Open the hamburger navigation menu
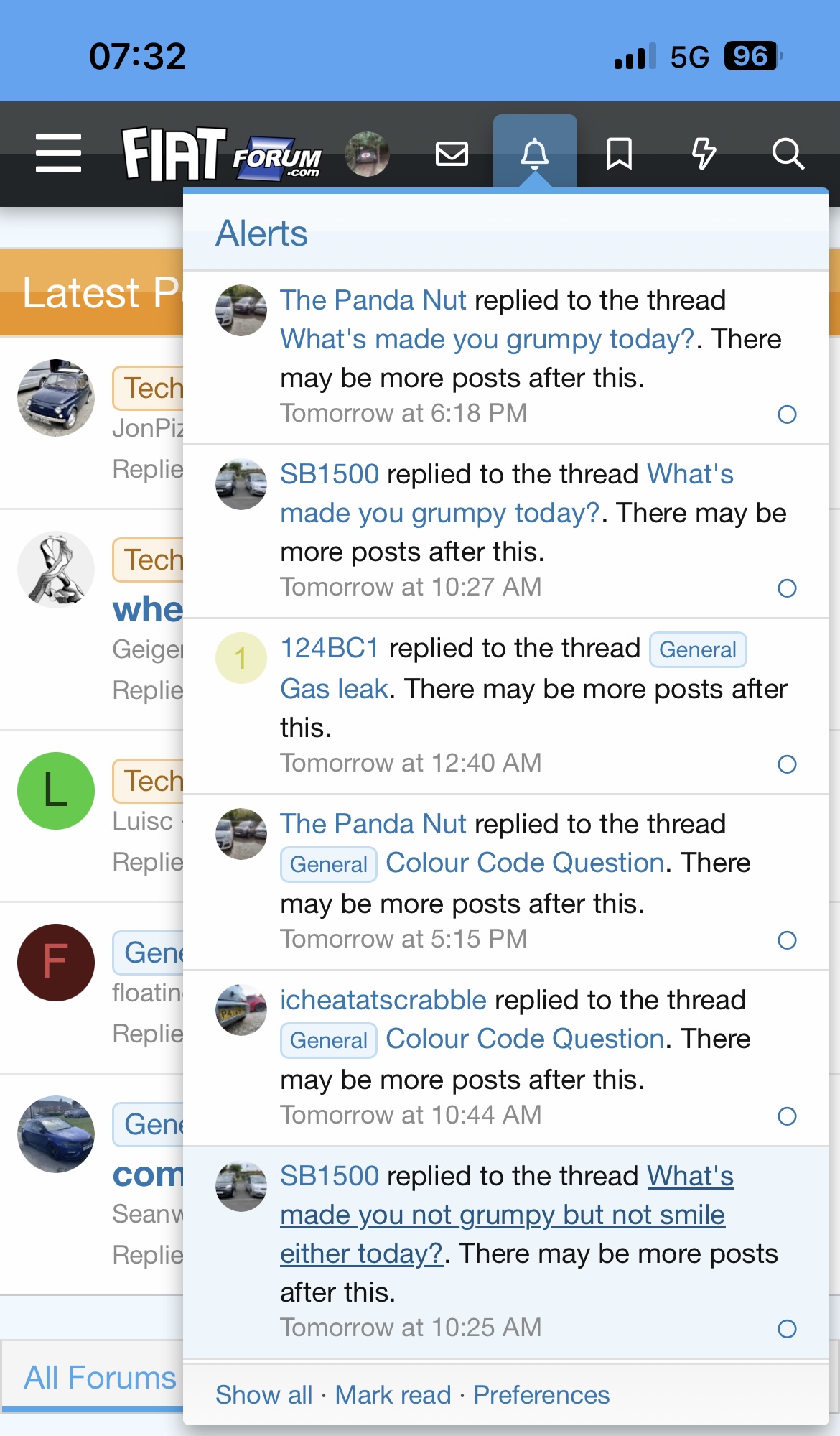The width and height of the screenshot is (840, 1436). pos(58,153)
